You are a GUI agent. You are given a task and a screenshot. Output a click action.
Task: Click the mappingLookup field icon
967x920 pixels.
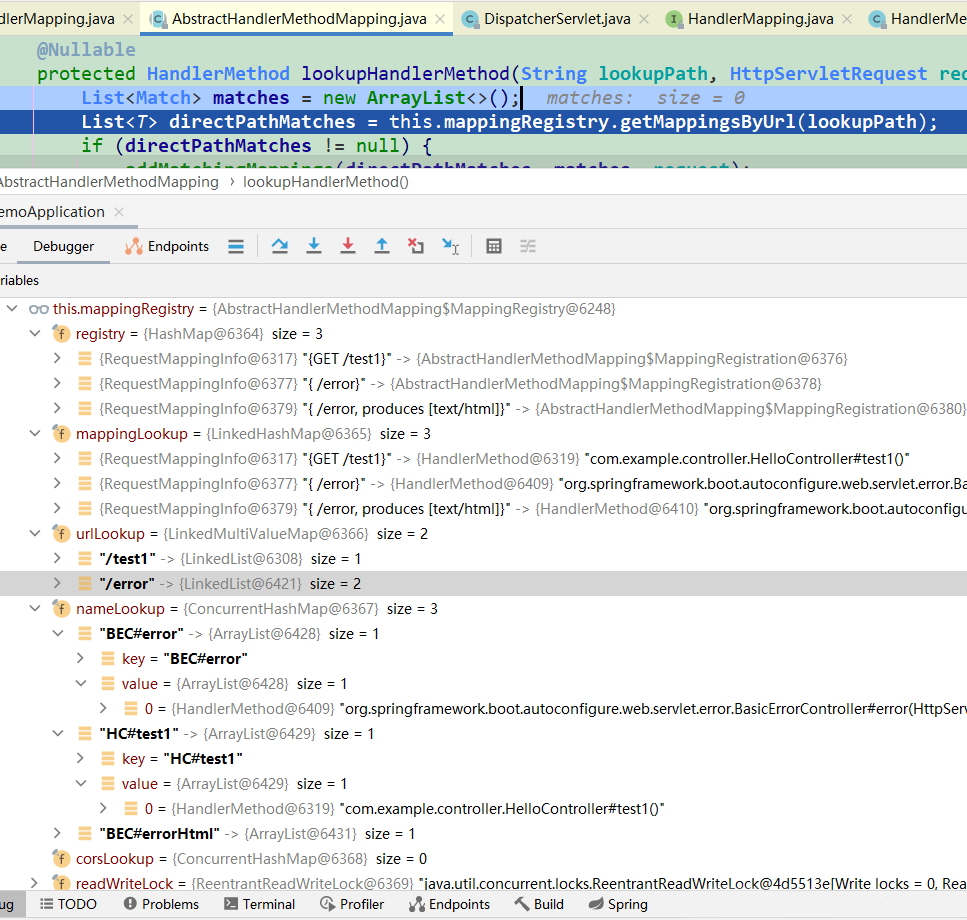(60, 433)
